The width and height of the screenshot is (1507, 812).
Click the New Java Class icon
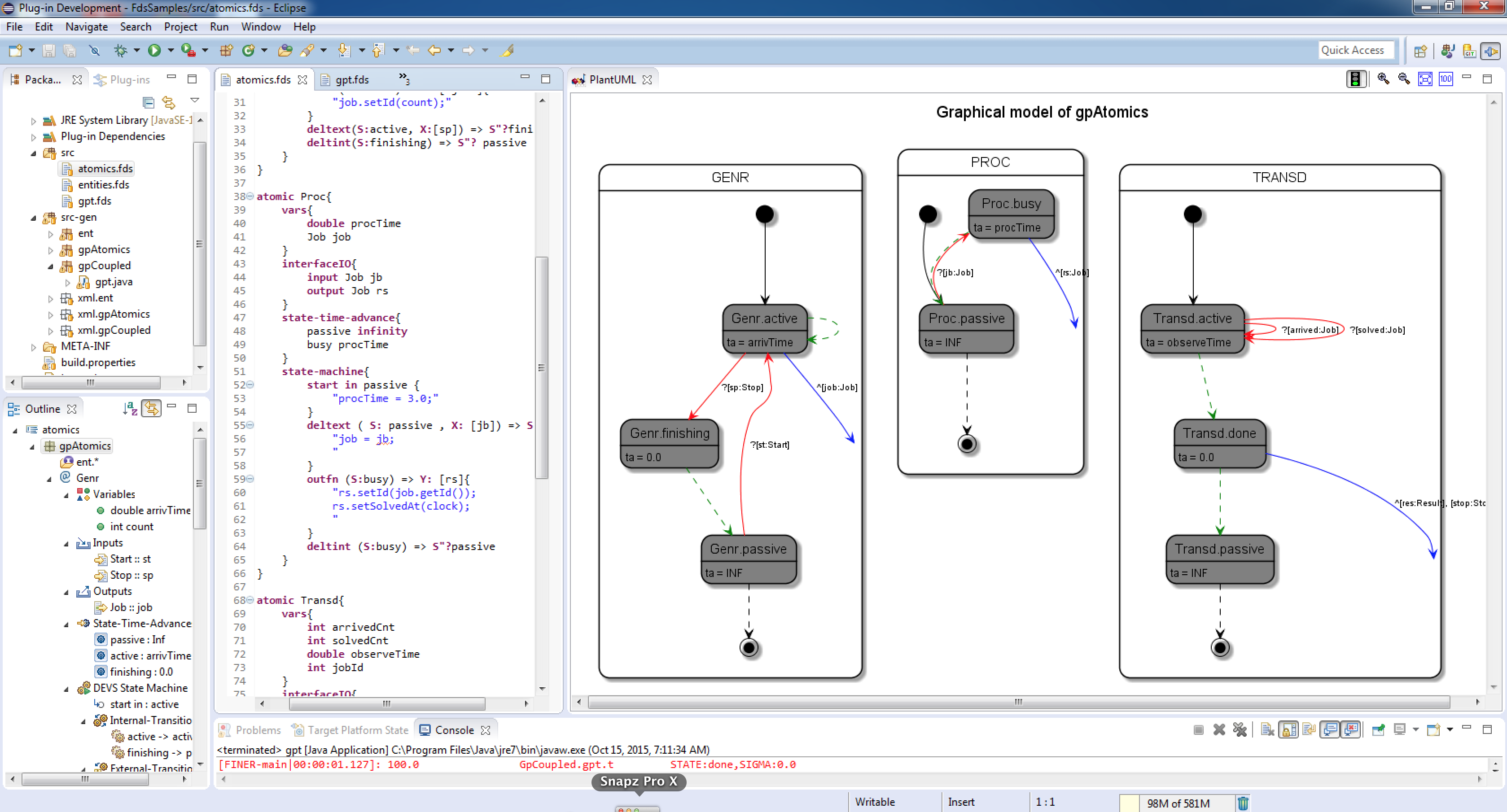click(249, 51)
